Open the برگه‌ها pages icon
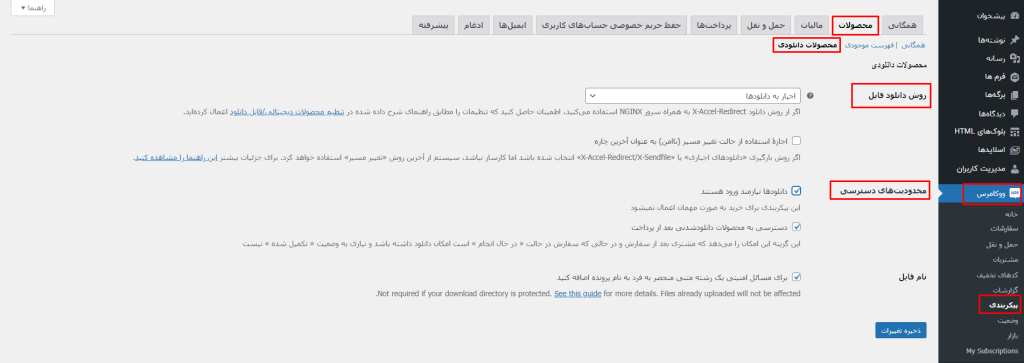 coord(1014,95)
